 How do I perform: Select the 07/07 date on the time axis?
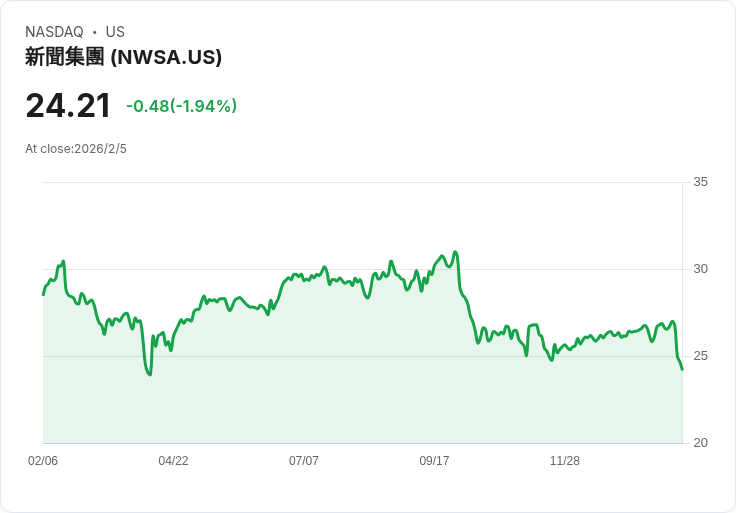click(304, 461)
